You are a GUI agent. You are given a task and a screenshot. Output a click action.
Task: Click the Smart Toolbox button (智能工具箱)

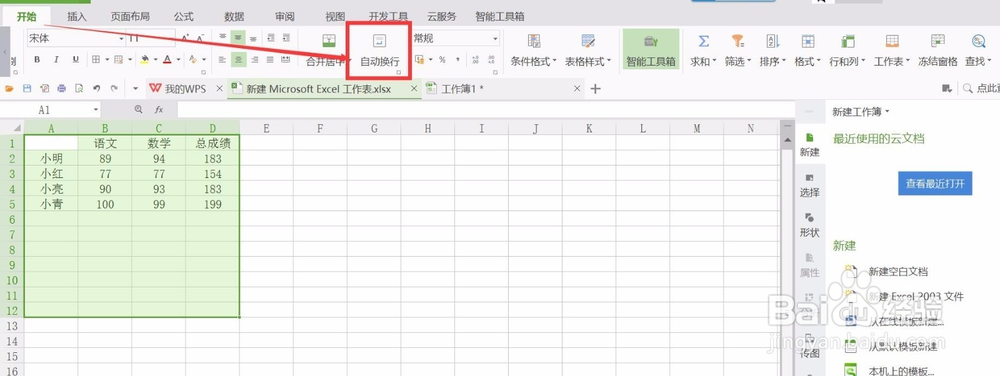tap(651, 49)
